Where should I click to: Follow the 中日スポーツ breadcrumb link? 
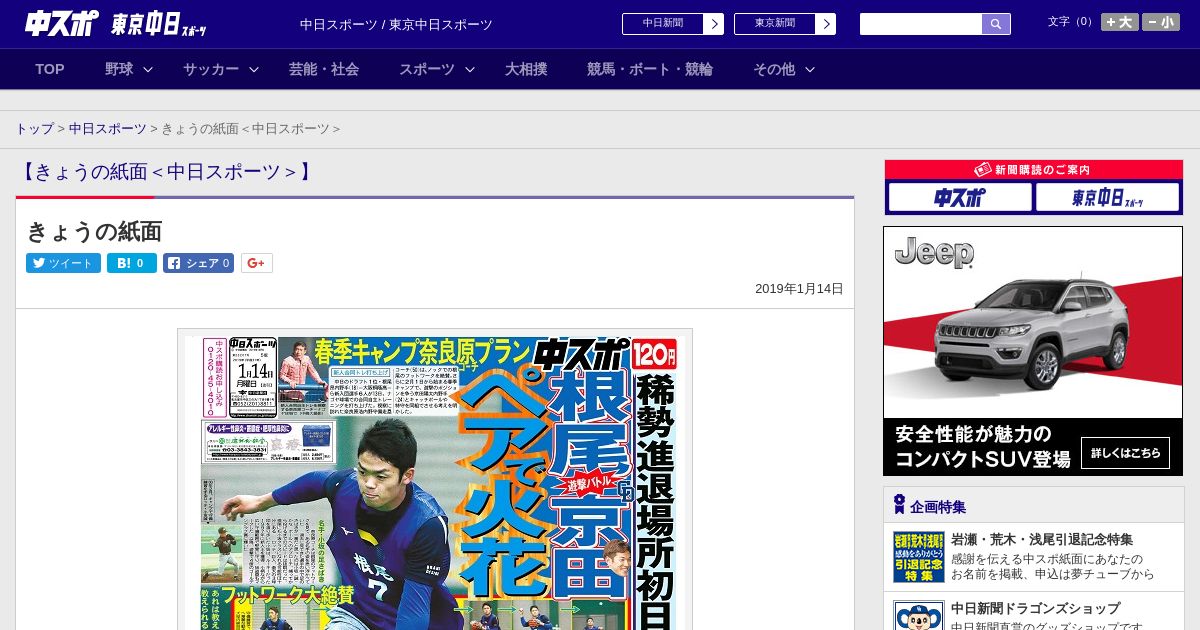click(108, 129)
